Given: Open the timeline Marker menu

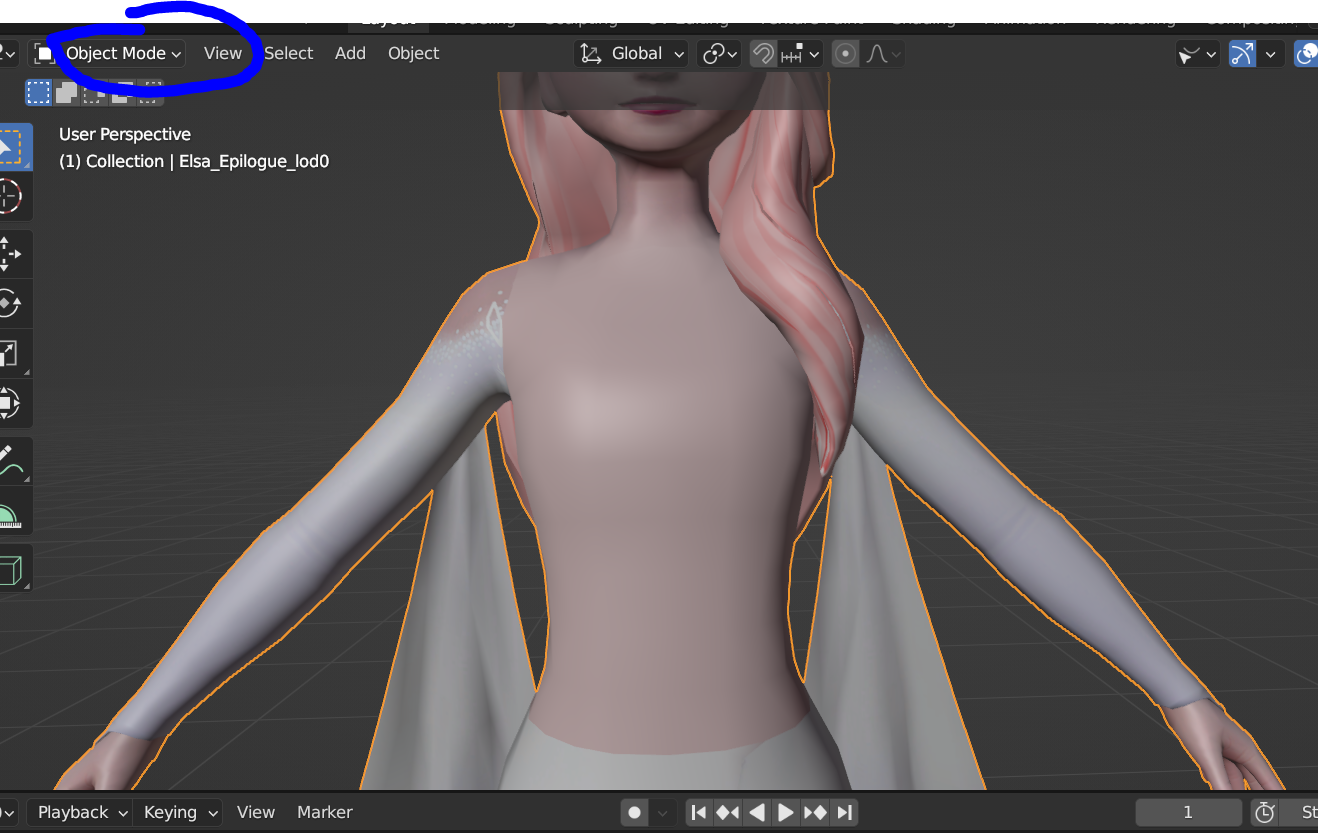Looking at the screenshot, I should click(x=325, y=812).
